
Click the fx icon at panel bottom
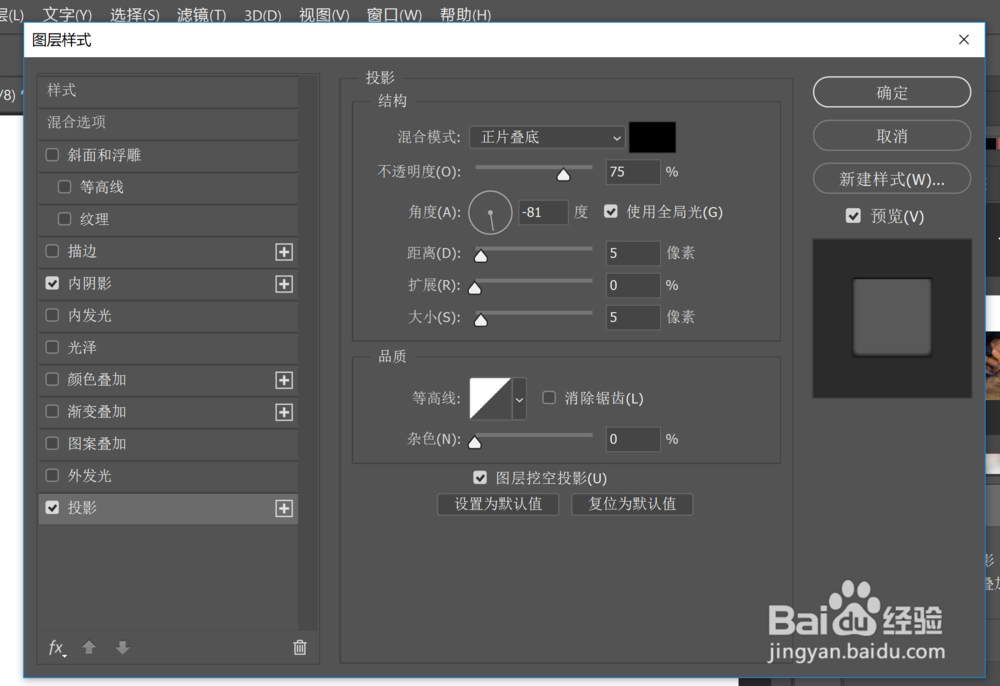55,648
